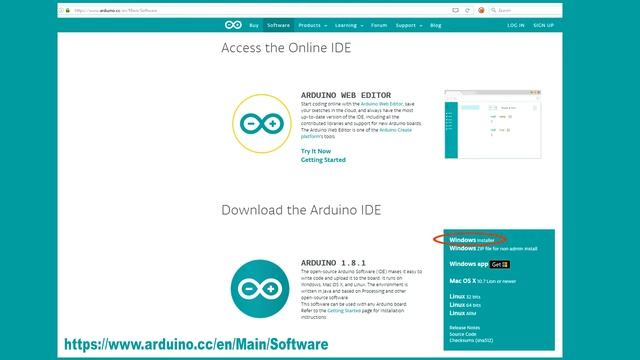Viewport: 640px width, 360px height.
Task: Open the Buy menu item
Action: pos(254,25)
